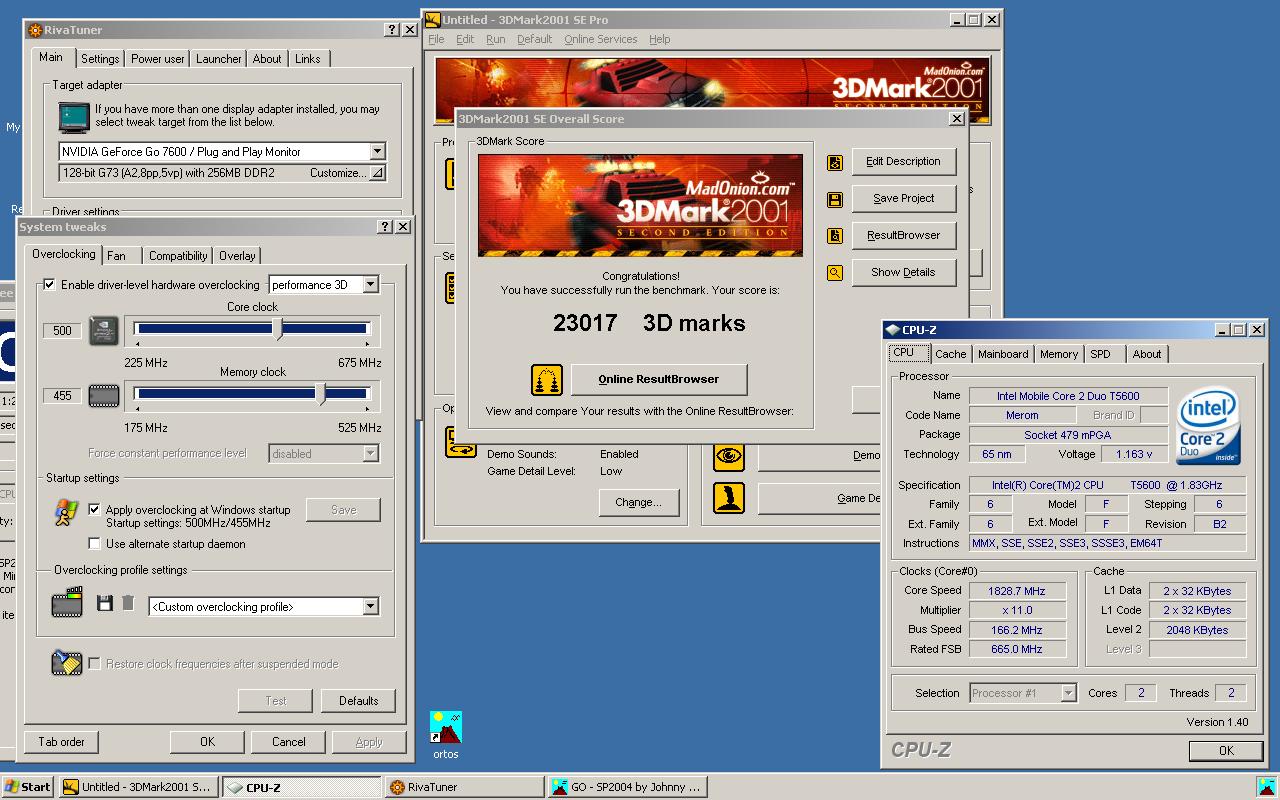Switch to GO - SP2004 taskbar item
The width and height of the screenshot is (1280, 800).
628,787
